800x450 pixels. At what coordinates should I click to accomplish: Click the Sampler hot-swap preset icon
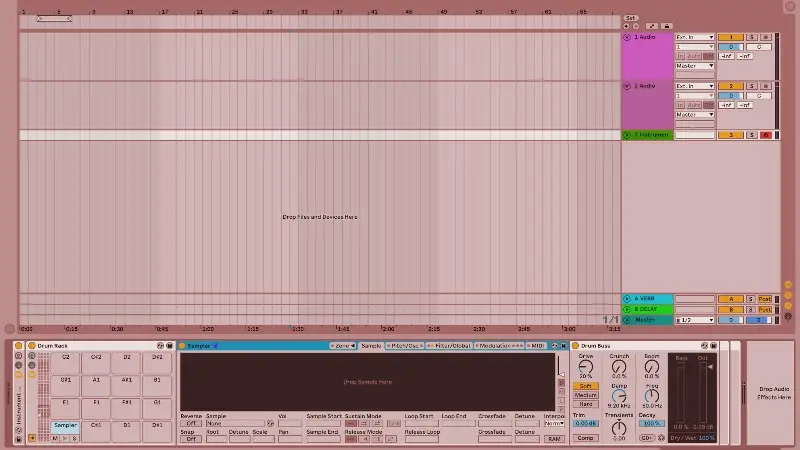(x=552, y=346)
